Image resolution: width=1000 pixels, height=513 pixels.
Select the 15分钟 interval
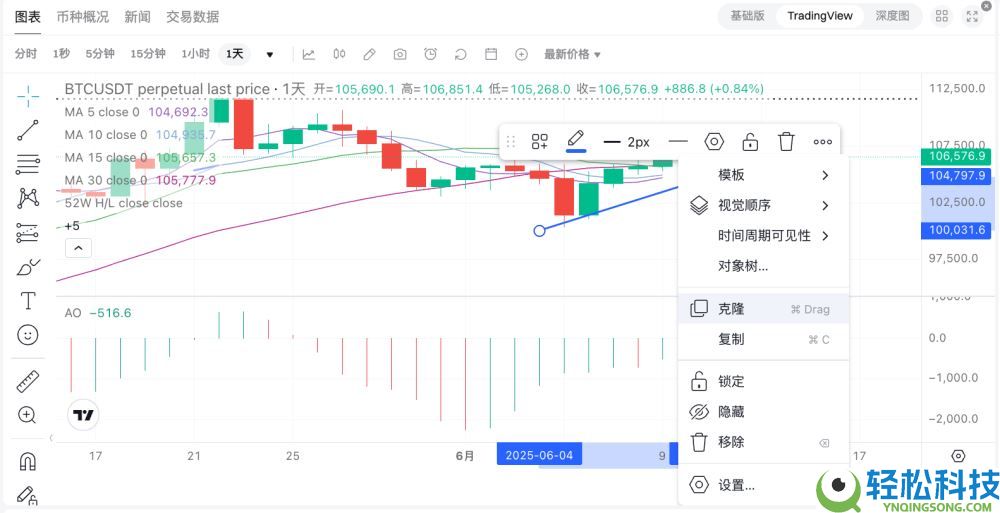[x=148, y=54]
